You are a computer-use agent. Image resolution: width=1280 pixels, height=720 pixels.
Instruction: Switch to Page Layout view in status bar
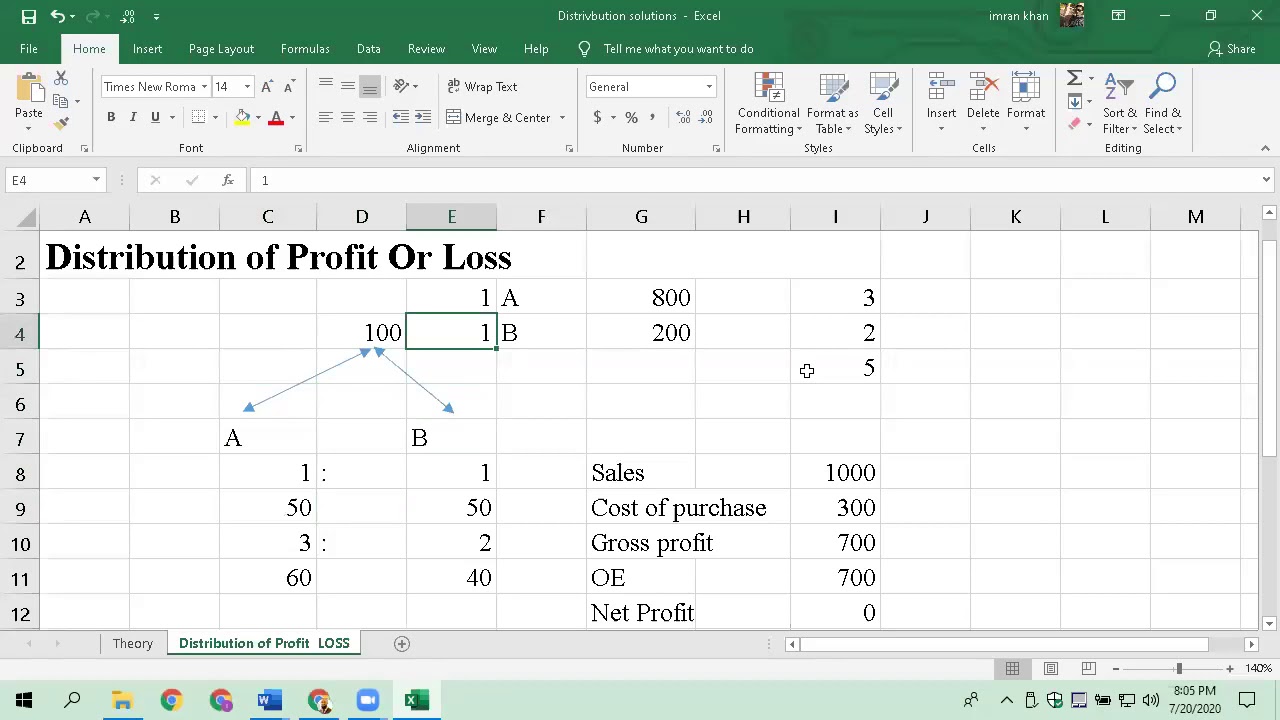[1050, 668]
